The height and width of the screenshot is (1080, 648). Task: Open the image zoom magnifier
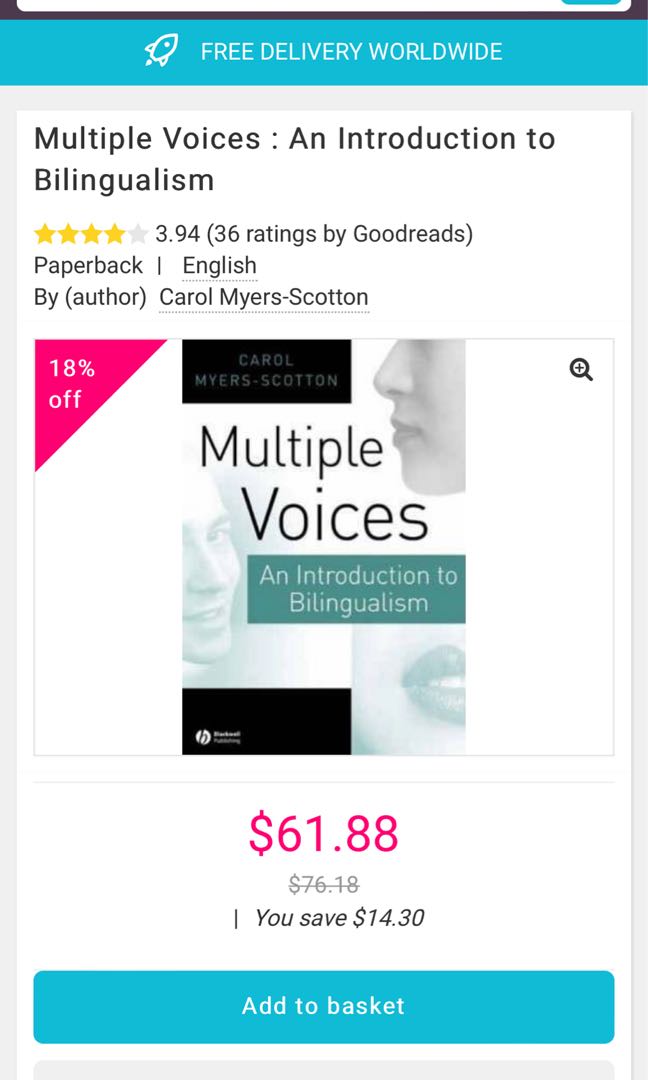pos(579,369)
